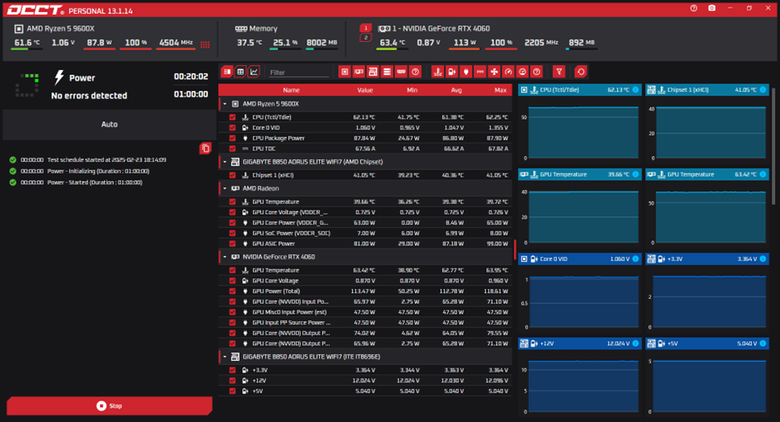Click the 'Power - Initializing' log entry
Viewport: 780px width, 422px height.
point(80,171)
